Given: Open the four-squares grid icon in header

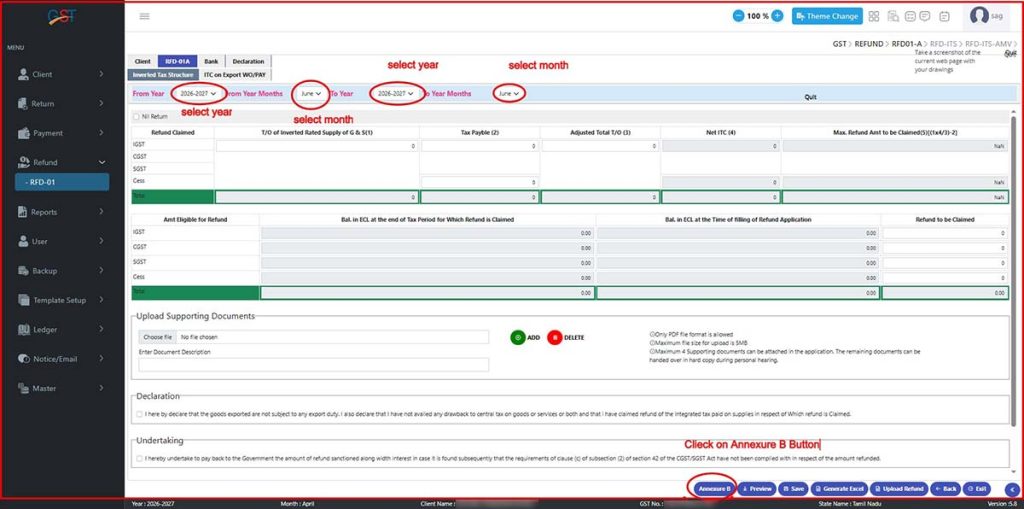Looking at the screenshot, I should tap(874, 16).
